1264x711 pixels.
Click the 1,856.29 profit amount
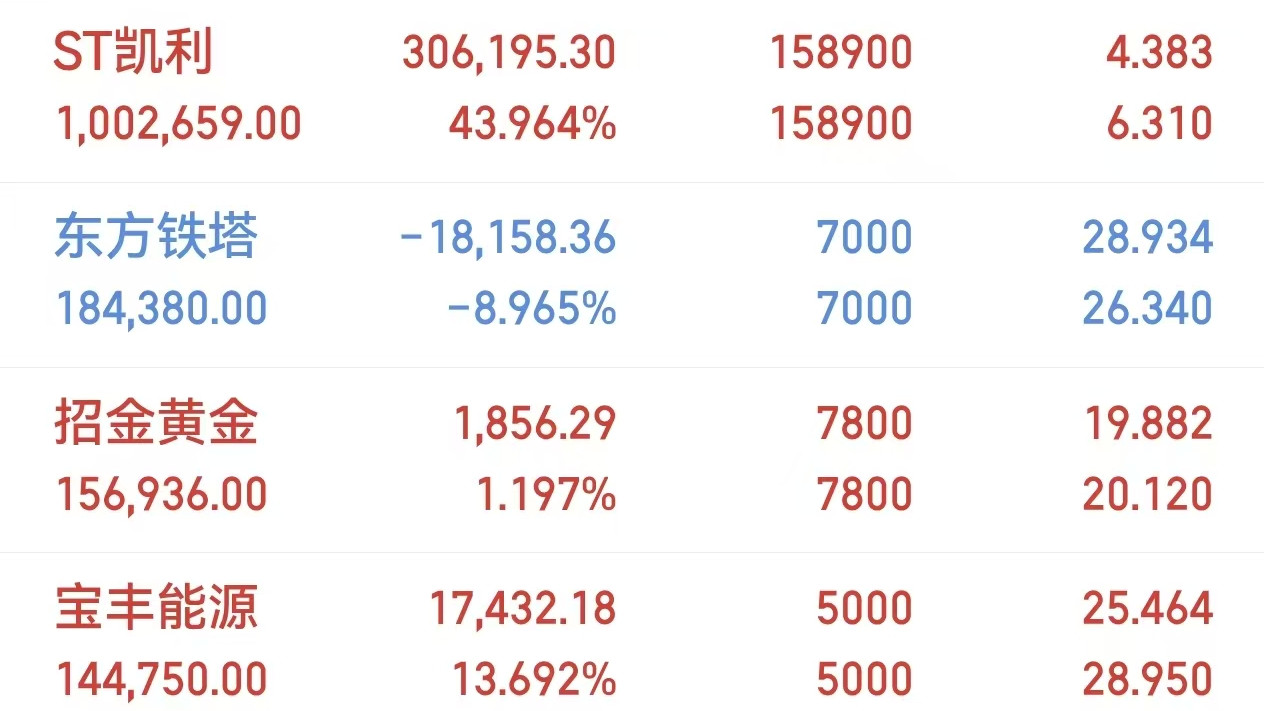535,423
